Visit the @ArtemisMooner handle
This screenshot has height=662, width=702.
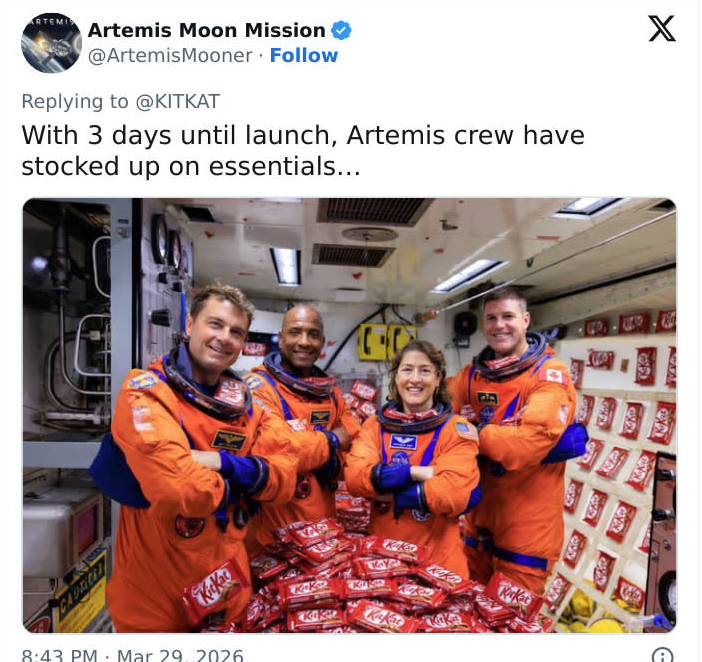170,56
